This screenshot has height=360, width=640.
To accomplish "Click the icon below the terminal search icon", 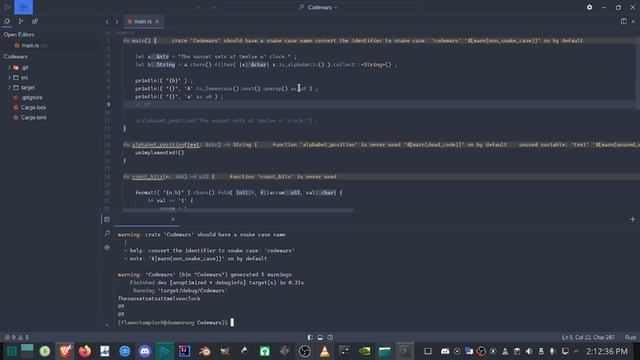I will pyautogui.click(x=107, y=247).
